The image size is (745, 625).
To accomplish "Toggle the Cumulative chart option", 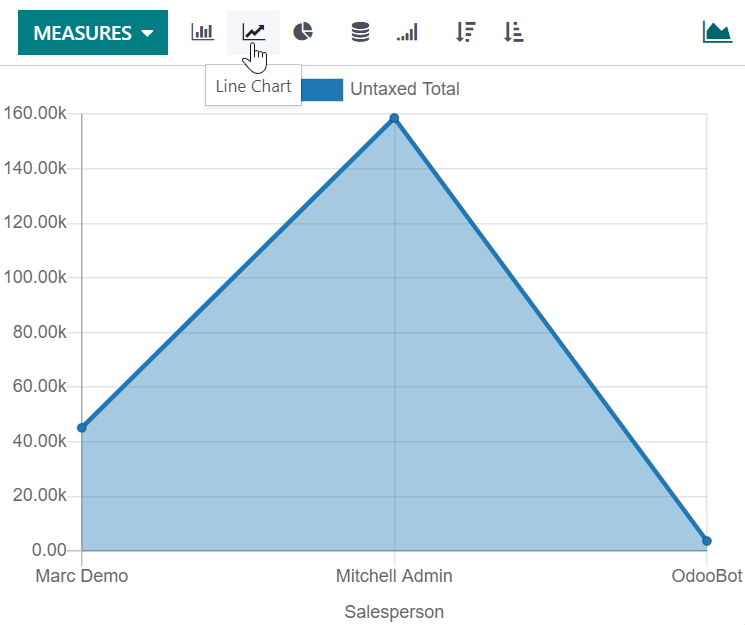I will (x=407, y=32).
